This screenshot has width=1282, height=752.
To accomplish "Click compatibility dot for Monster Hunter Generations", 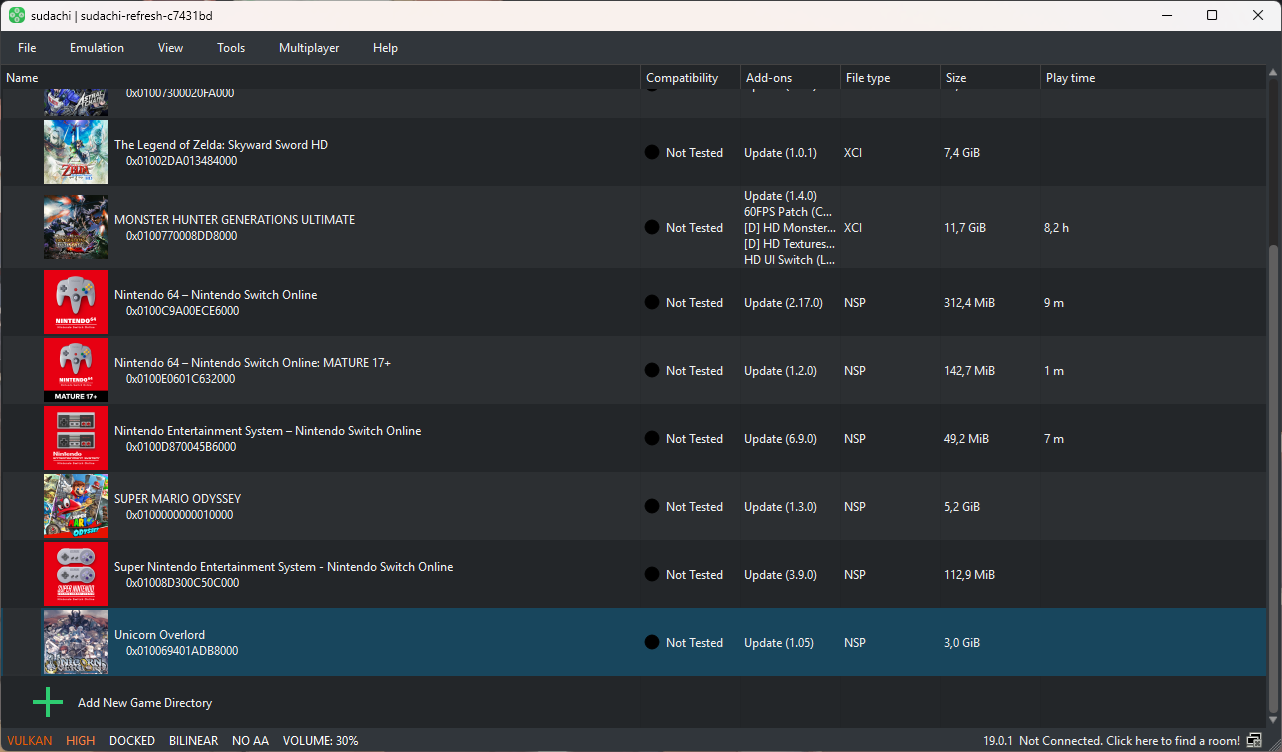I will (x=652, y=228).
